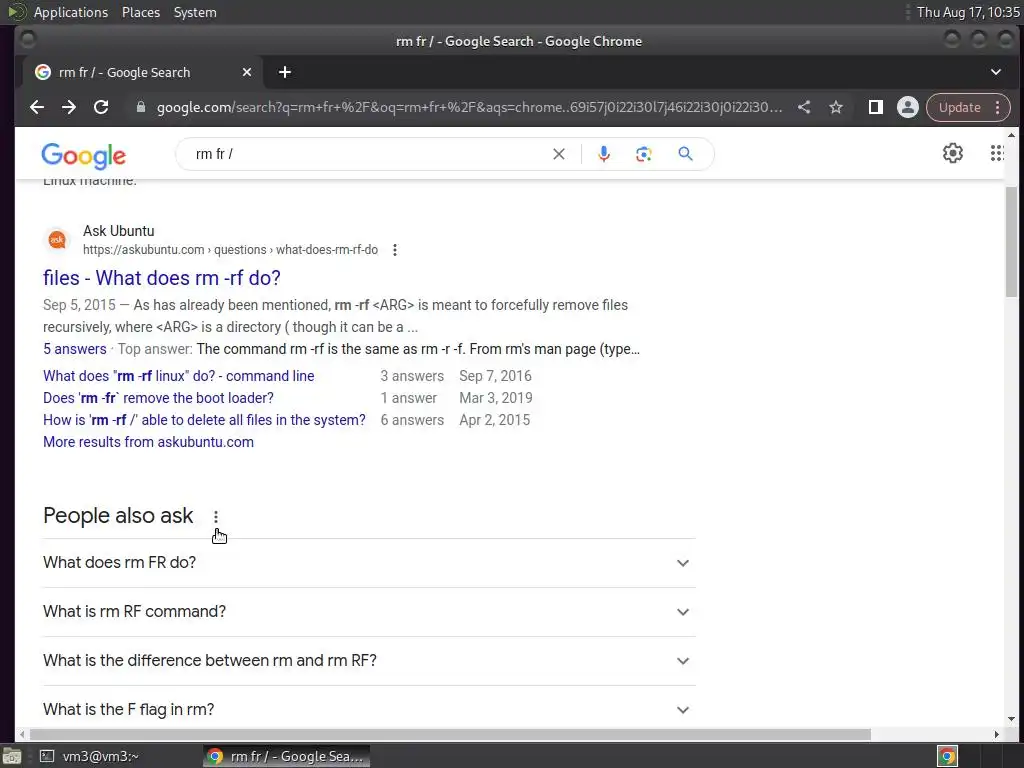This screenshot has height=768, width=1024.
Task: Click the browser forward arrow
Action: 69,107
